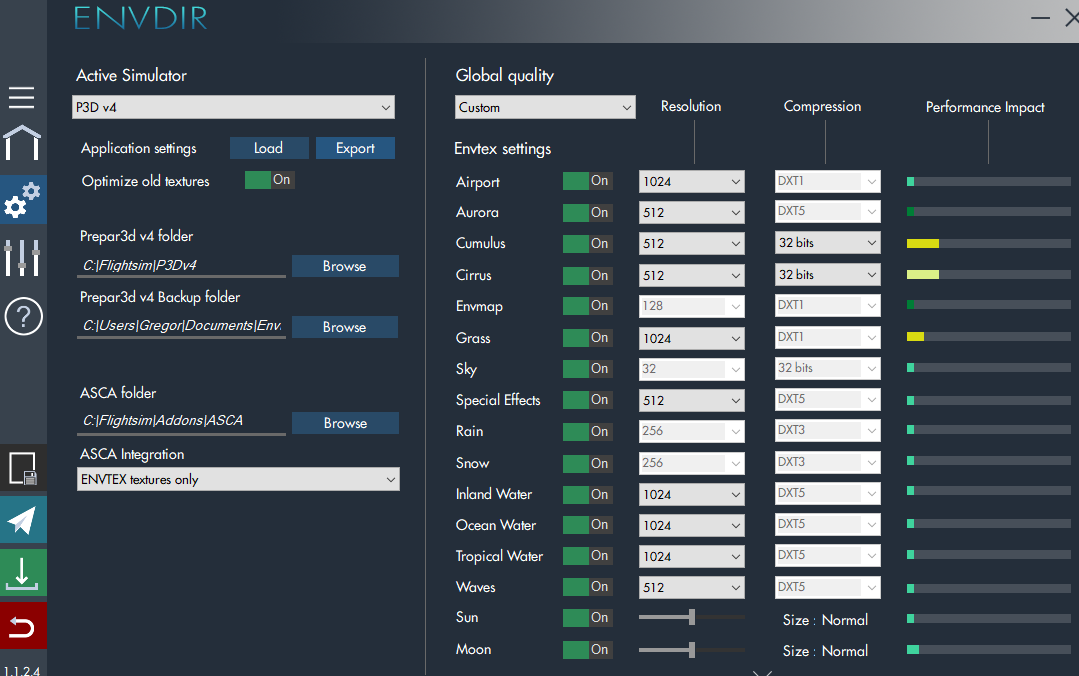Toggle the Snow switch
1079x676 pixels.
587,463
